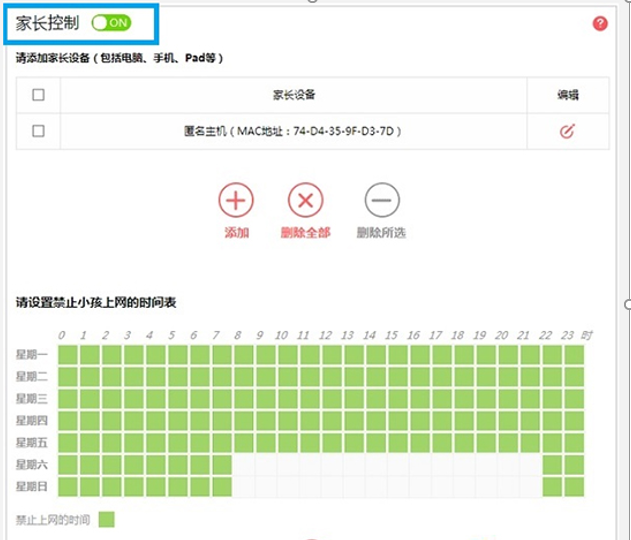Click the 删除所选 text label
Image resolution: width=631 pixels, height=540 pixels.
pyautogui.click(x=381, y=233)
